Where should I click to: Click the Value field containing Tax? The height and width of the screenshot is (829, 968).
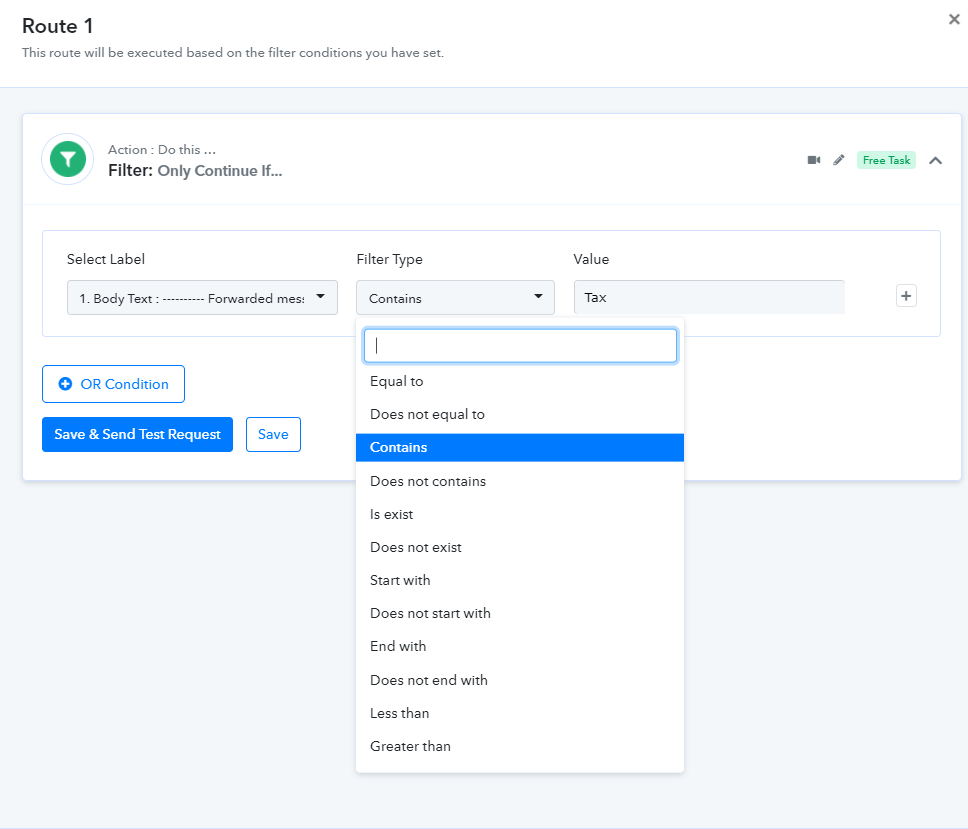[709, 298]
